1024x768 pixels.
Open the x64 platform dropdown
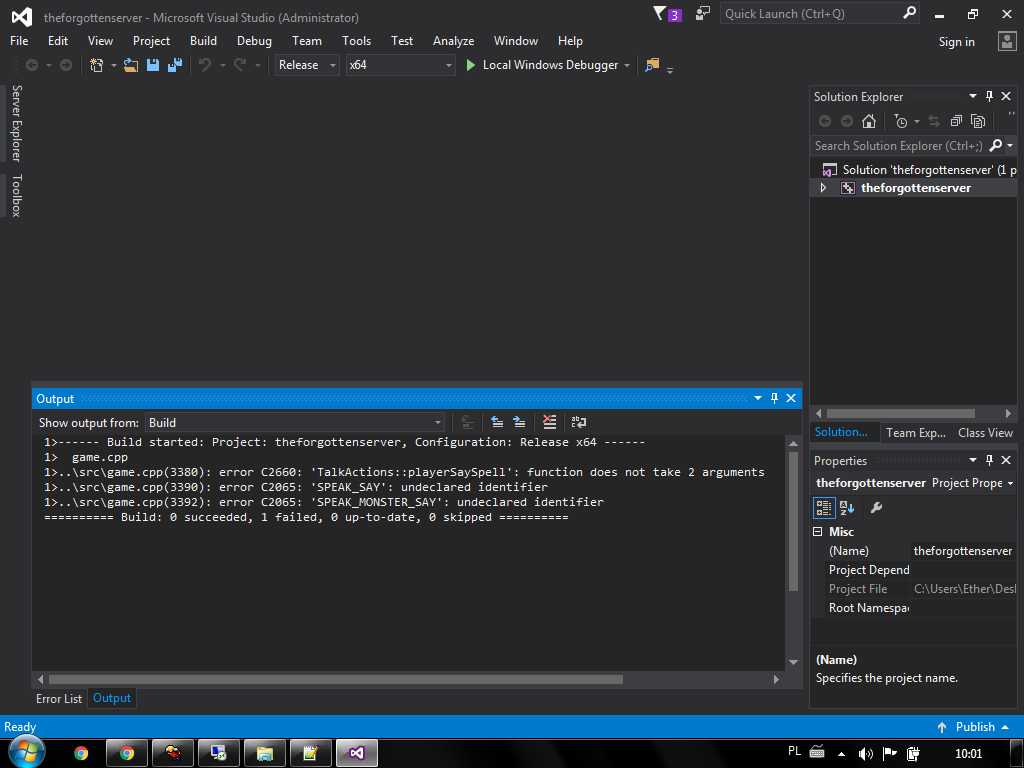pos(400,65)
